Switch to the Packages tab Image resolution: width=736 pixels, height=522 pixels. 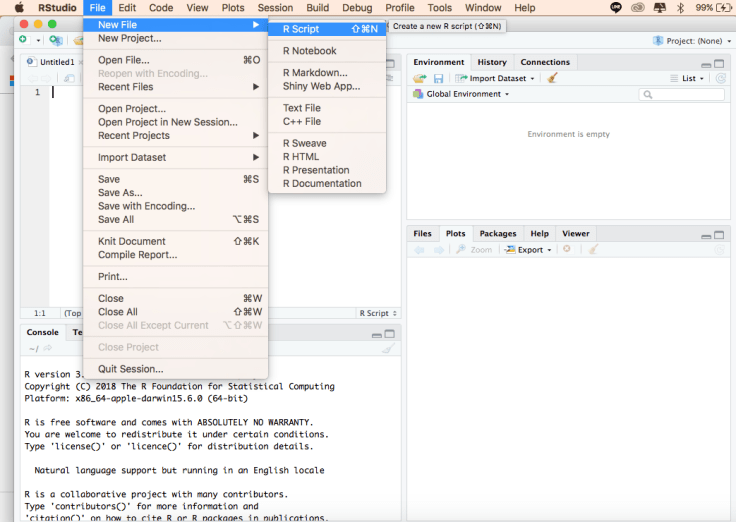[x=498, y=233]
